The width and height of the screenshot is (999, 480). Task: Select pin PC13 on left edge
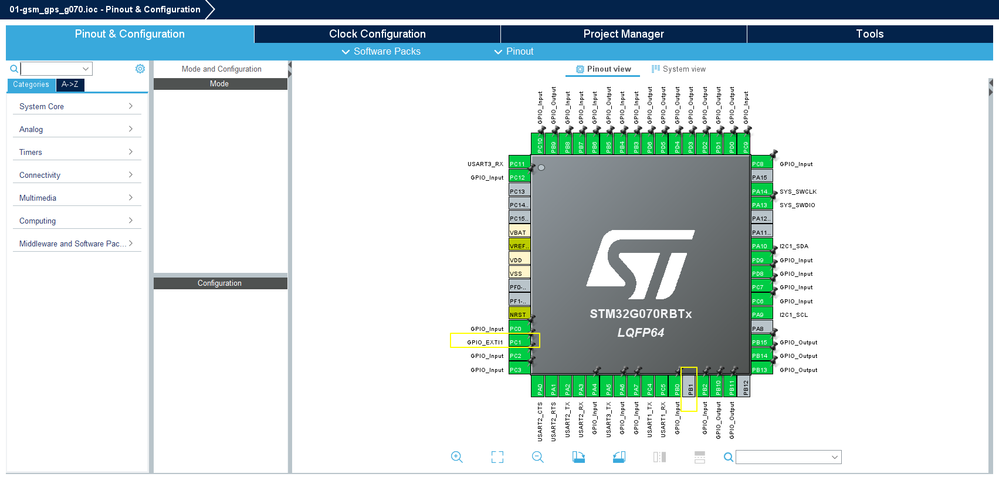[x=520, y=191]
